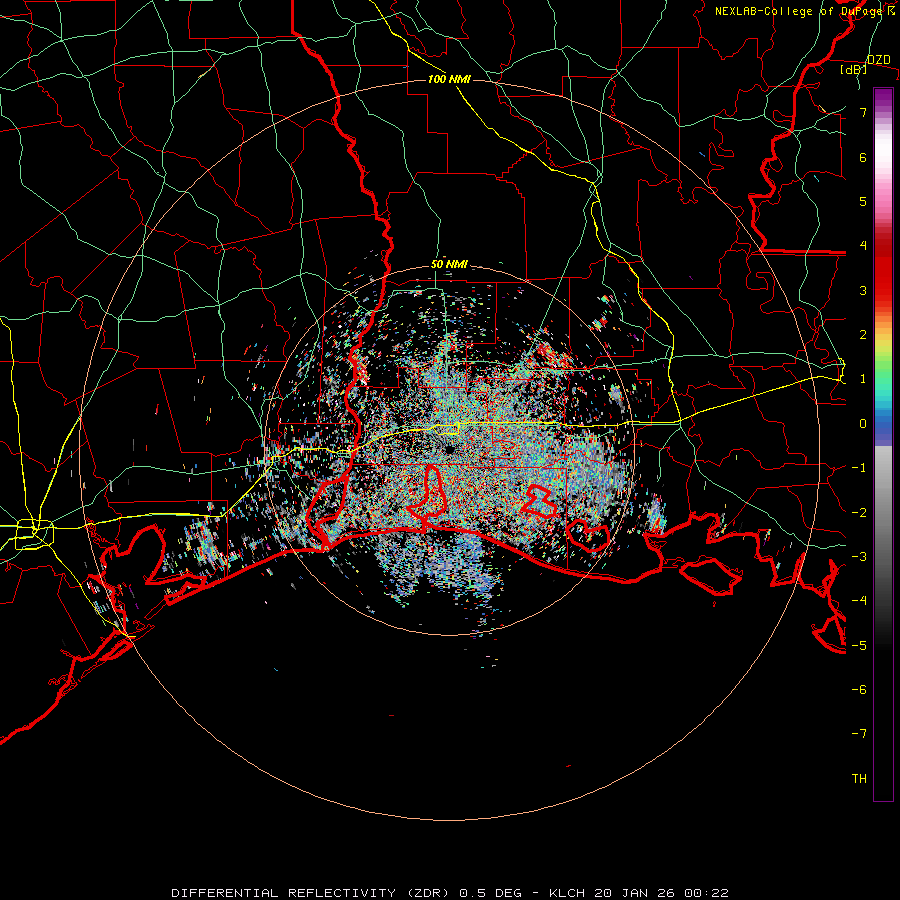Click the -1 value on the color scale

(859, 468)
